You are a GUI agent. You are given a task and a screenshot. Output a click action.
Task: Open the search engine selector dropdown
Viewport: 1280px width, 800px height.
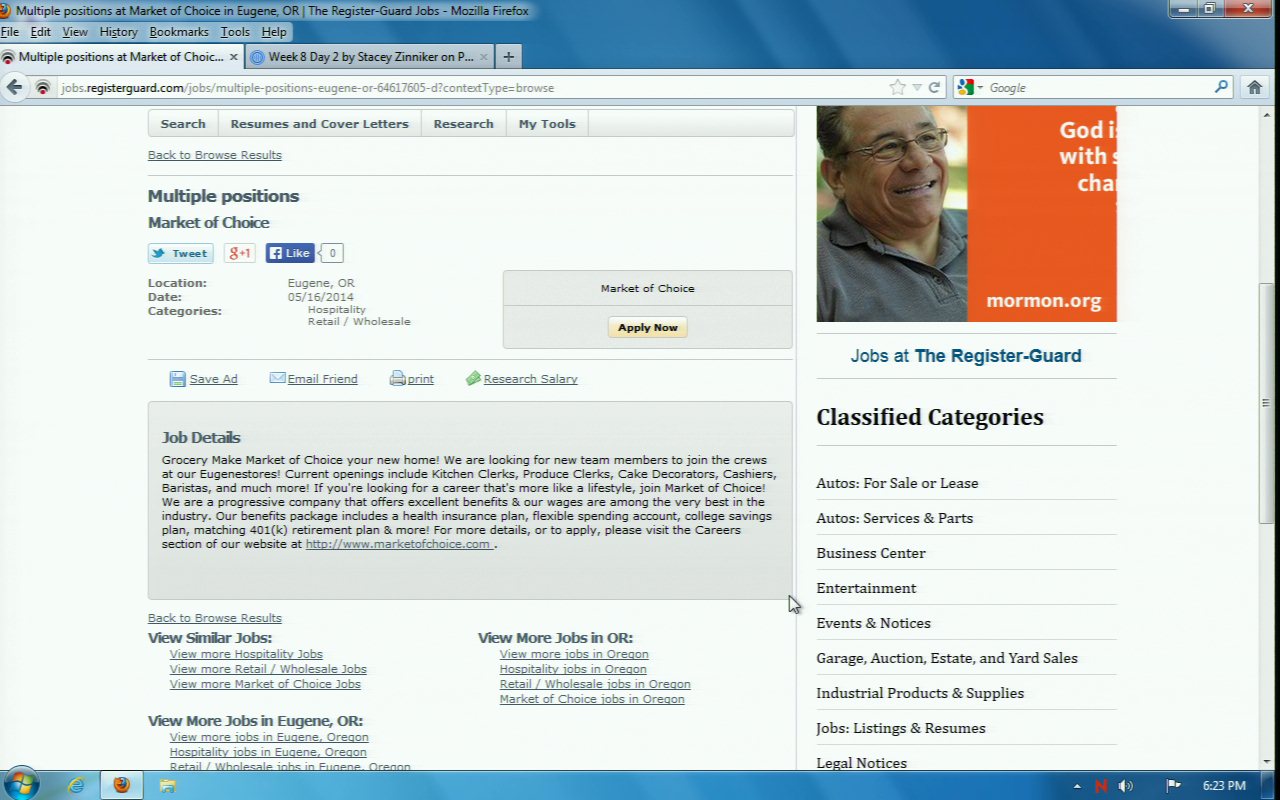pyautogui.click(x=970, y=87)
